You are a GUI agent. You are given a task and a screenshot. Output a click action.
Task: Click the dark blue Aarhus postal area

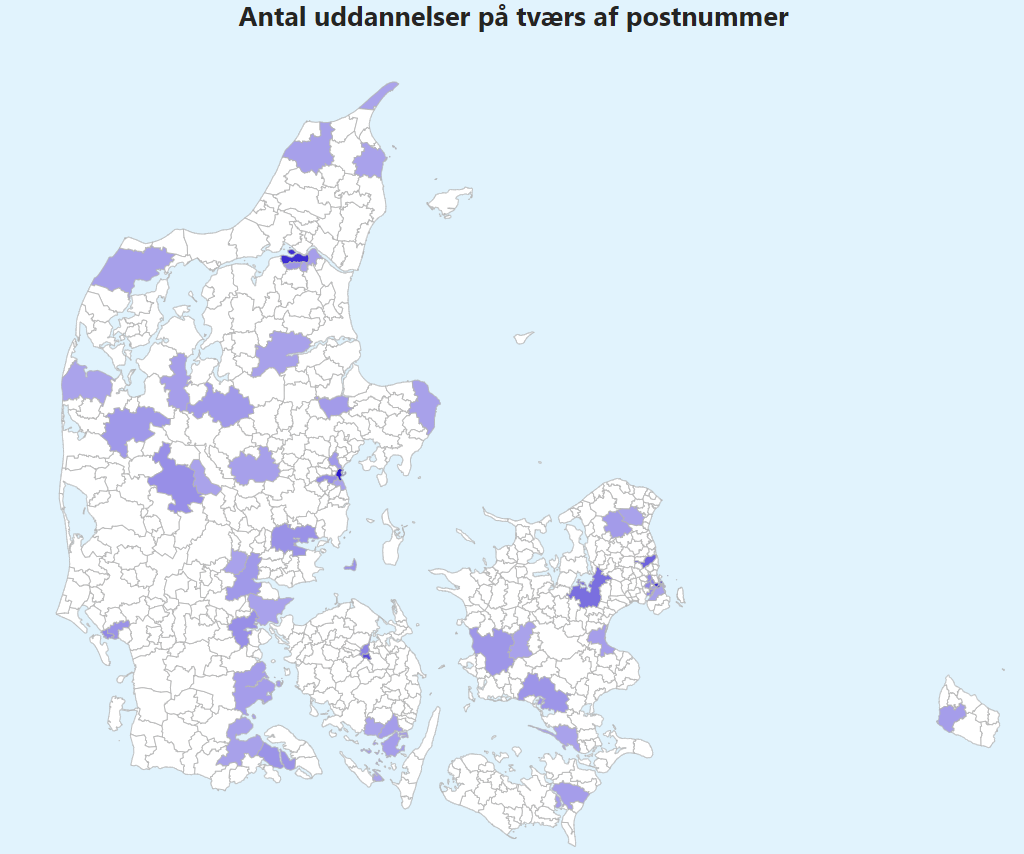click(339, 473)
